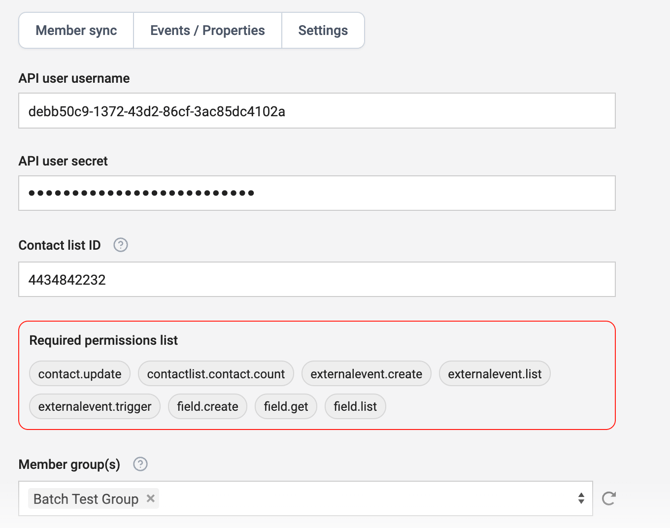Click help icon next to Contact list ID
The image size is (670, 528).
pos(121,245)
